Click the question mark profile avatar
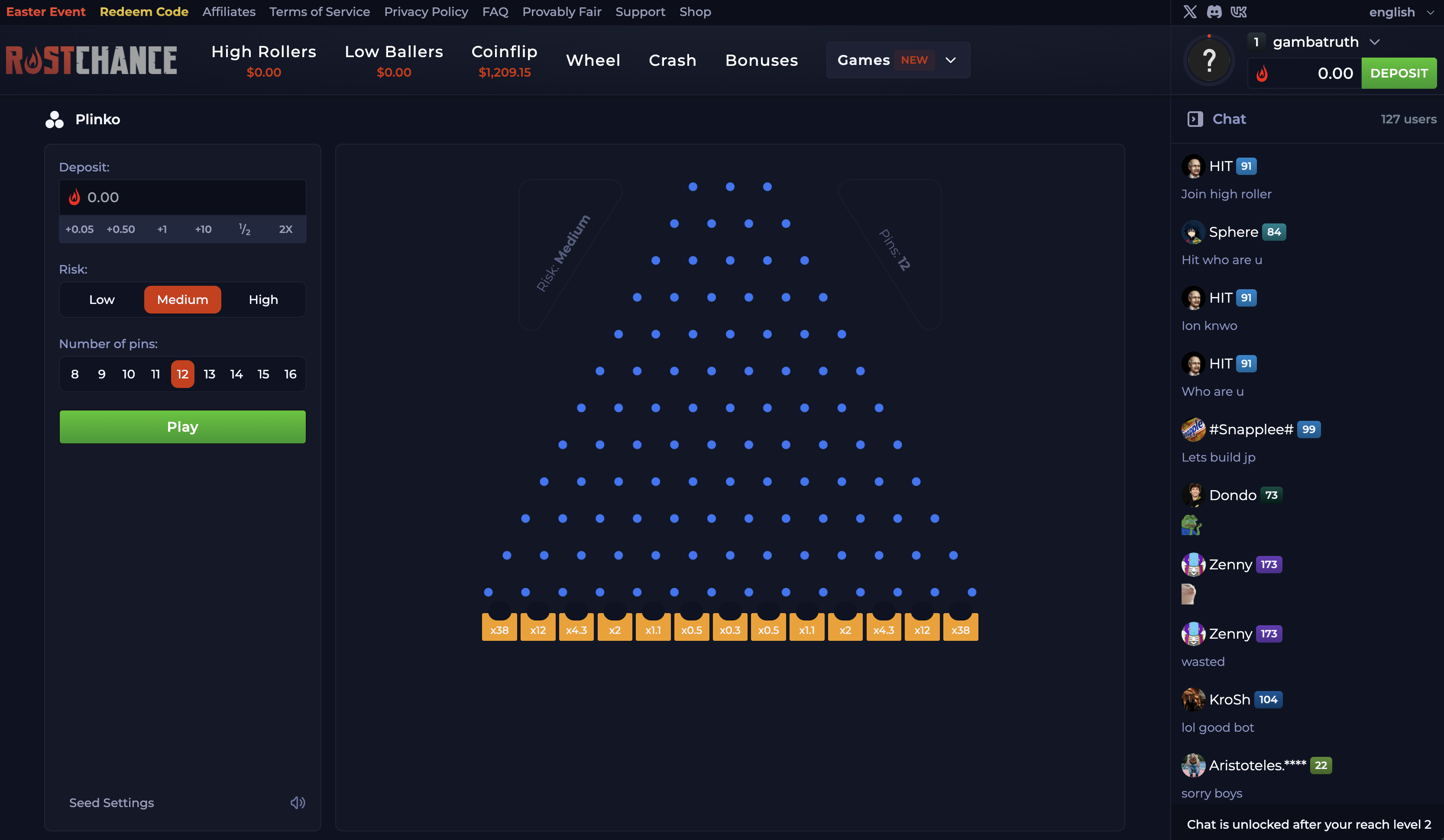Image resolution: width=1444 pixels, height=840 pixels. click(1209, 60)
